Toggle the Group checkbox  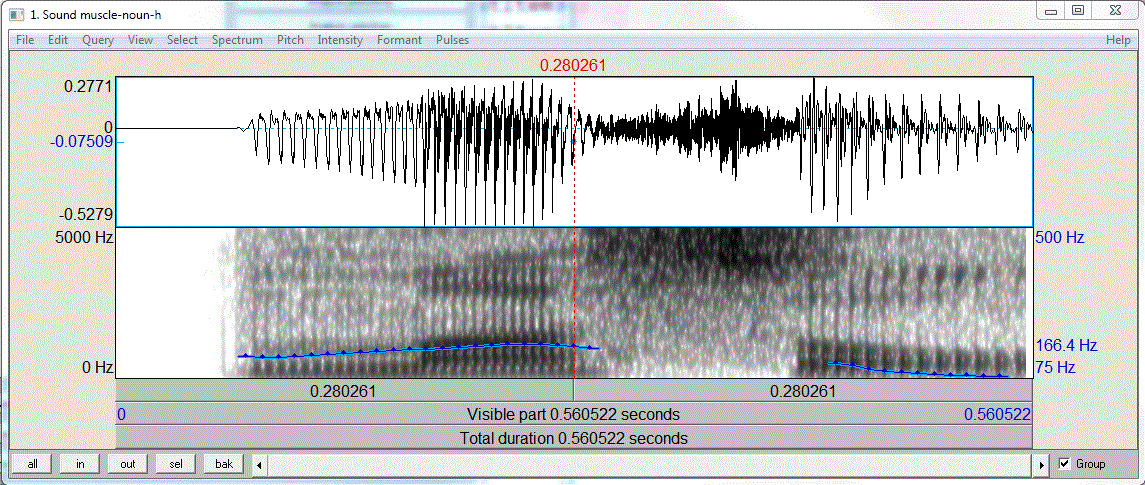[x=1064, y=464]
